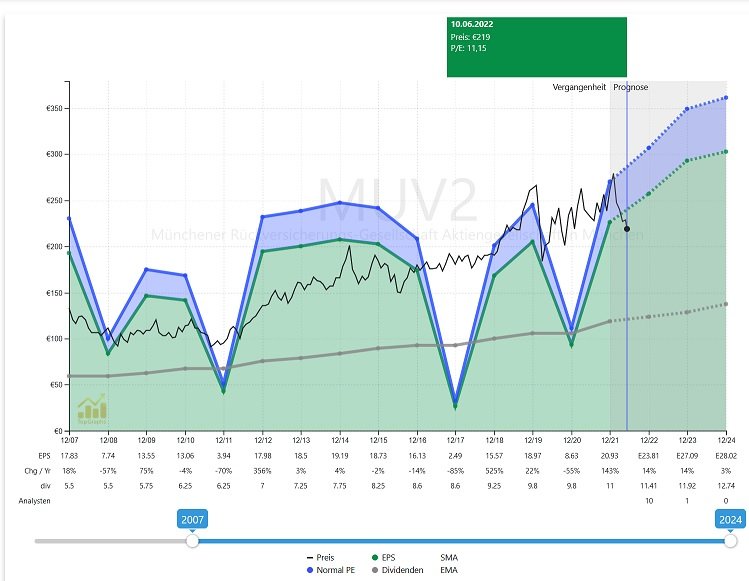Image resolution: width=749 pixels, height=581 pixels.
Task: Click the 12/14 Normal PE blue point
Action: (x=340, y=203)
